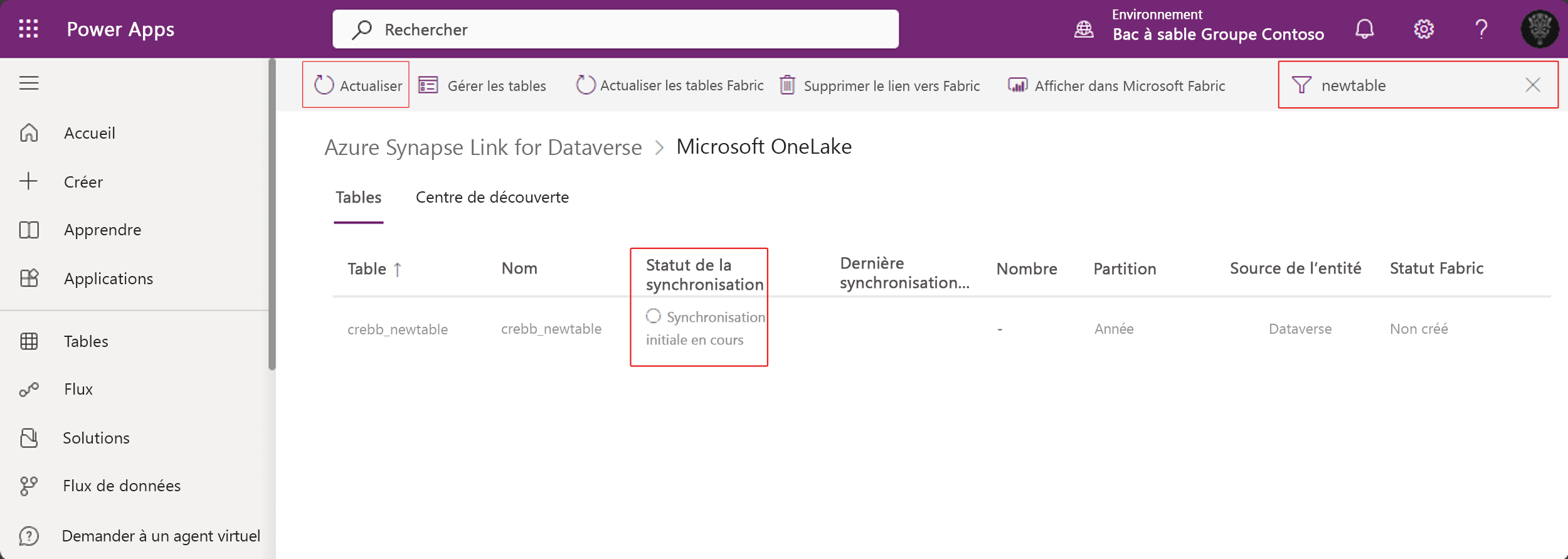
Task: Click the Flux icon
Action: pos(29,390)
